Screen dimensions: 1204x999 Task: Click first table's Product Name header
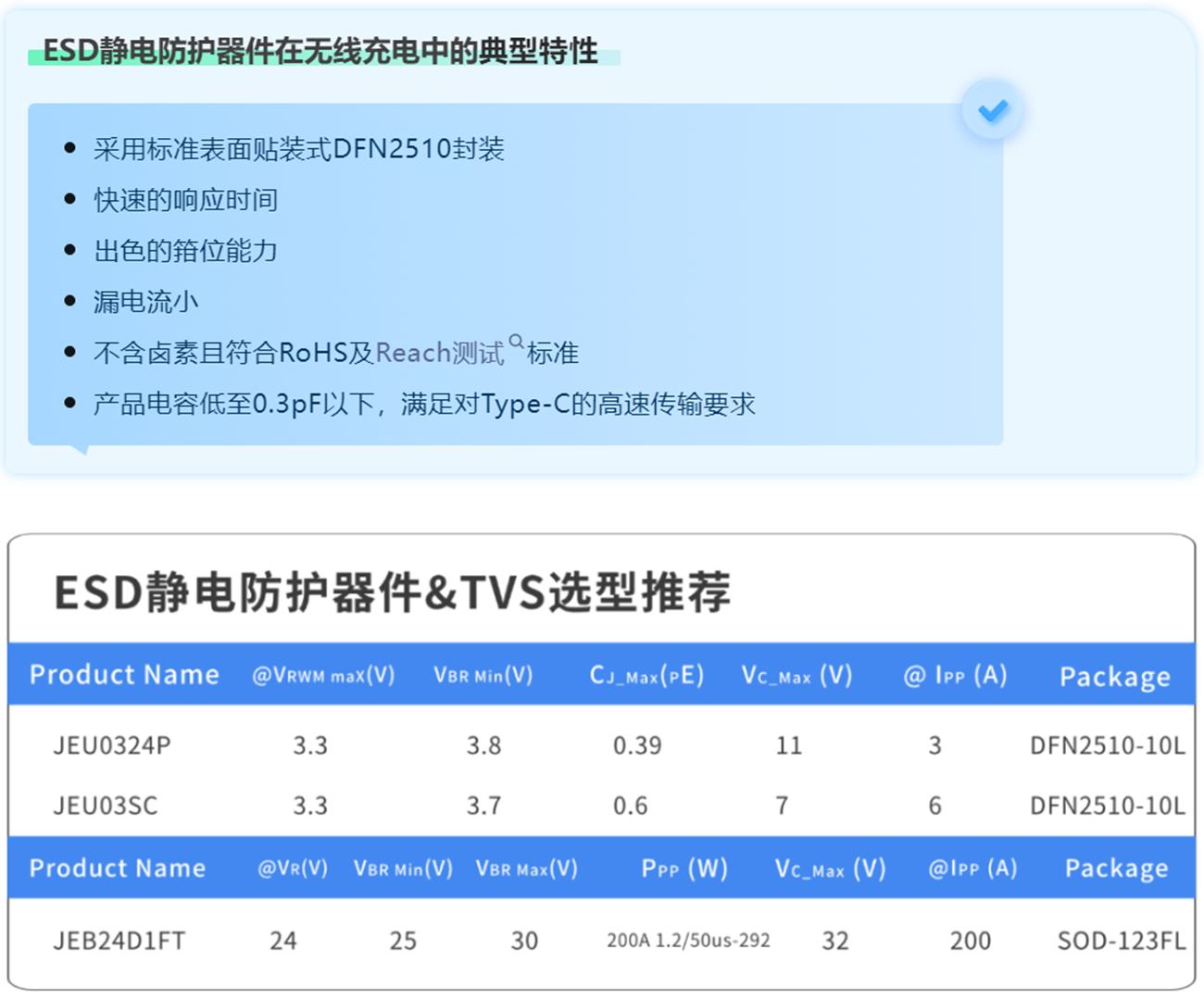click(x=124, y=675)
